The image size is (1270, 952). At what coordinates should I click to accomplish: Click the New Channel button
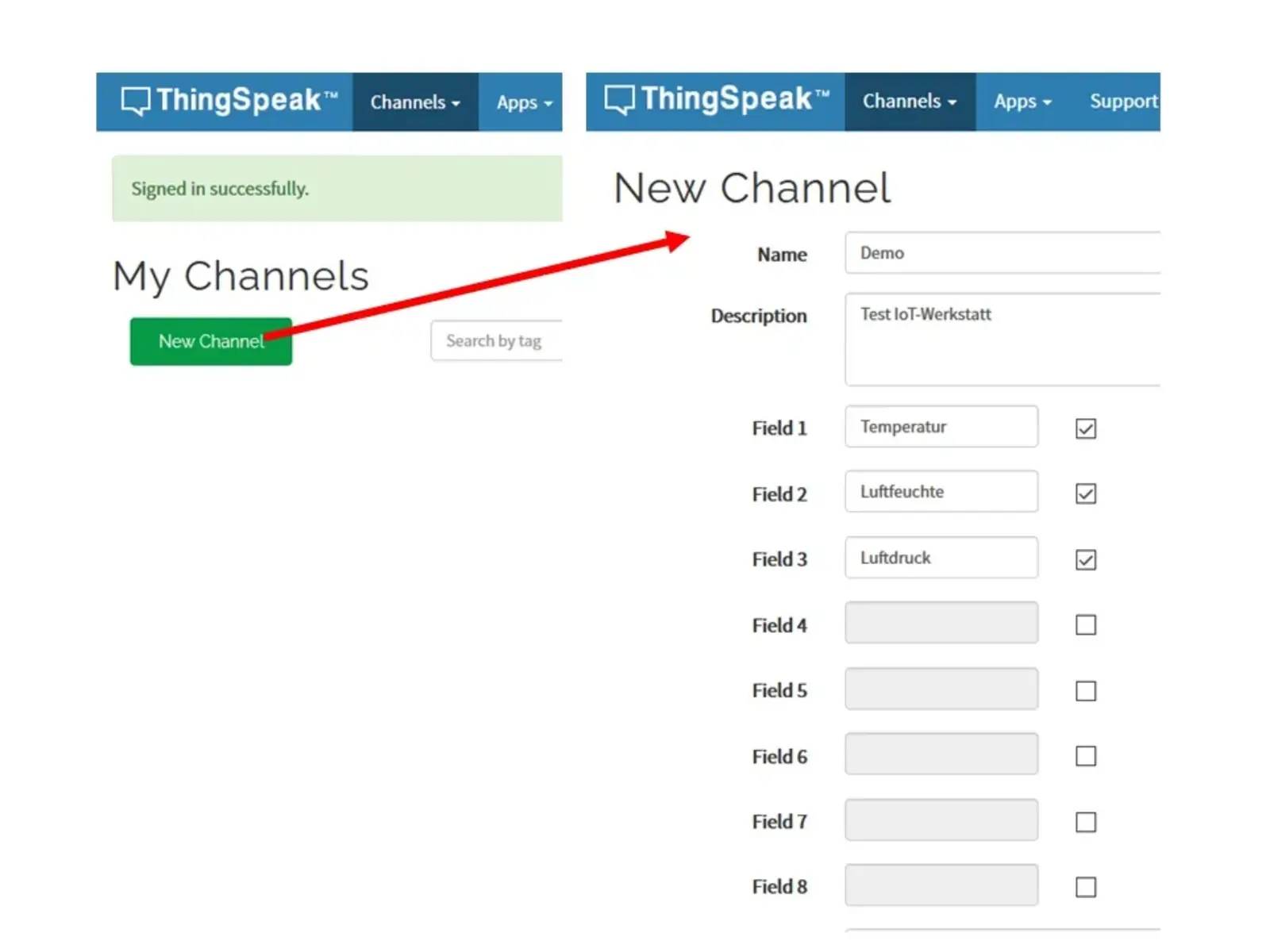tap(210, 341)
